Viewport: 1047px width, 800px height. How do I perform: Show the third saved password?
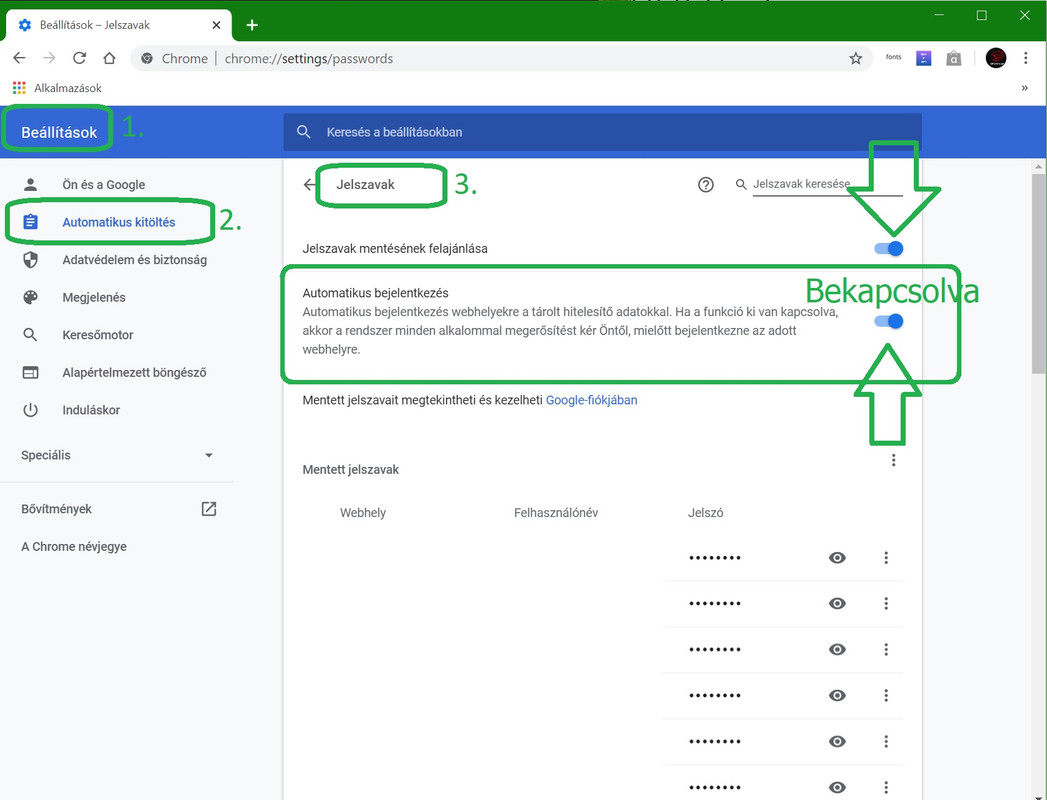point(837,650)
